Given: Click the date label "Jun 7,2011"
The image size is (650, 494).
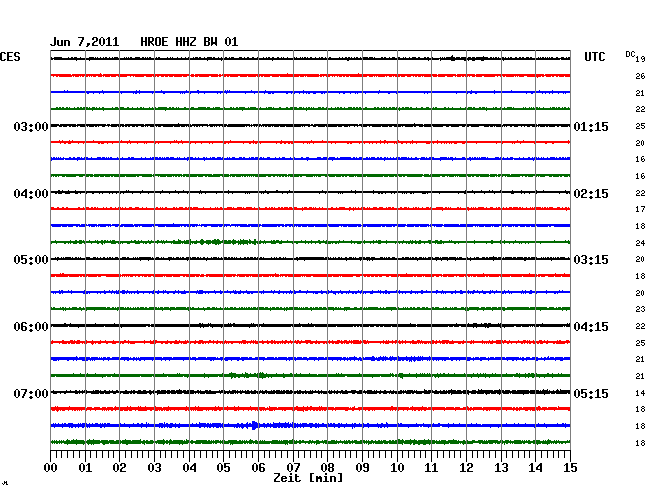Looking at the screenshot, I should [x=85, y=42].
